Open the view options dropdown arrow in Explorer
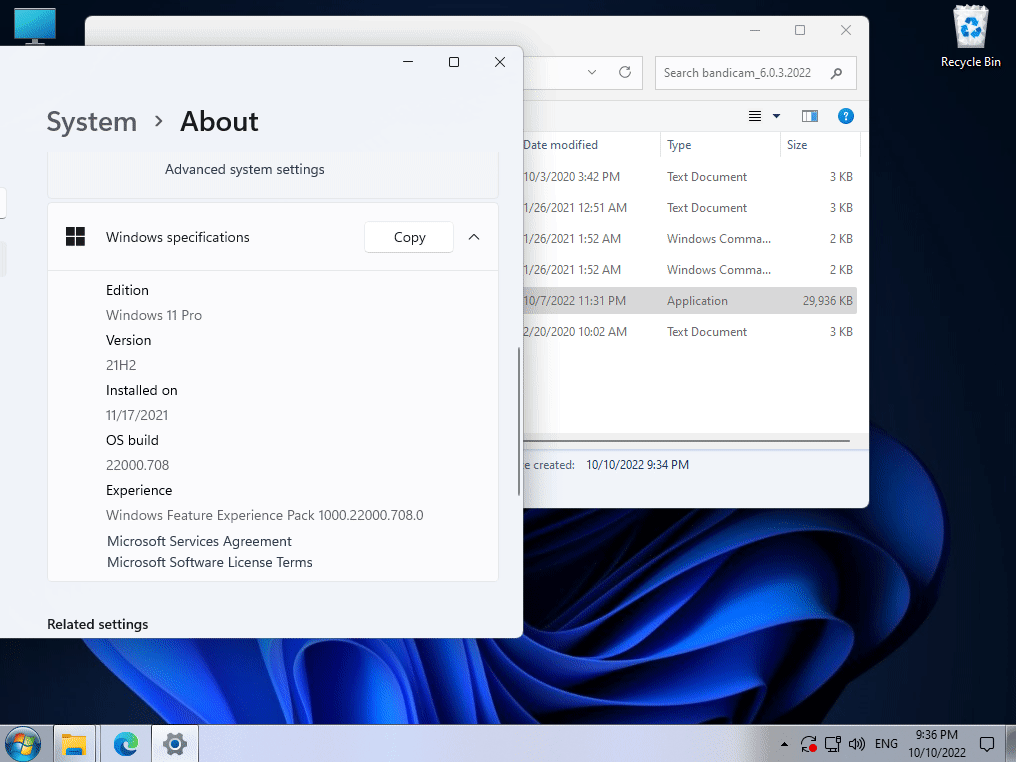The width and height of the screenshot is (1016, 762). point(776,116)
